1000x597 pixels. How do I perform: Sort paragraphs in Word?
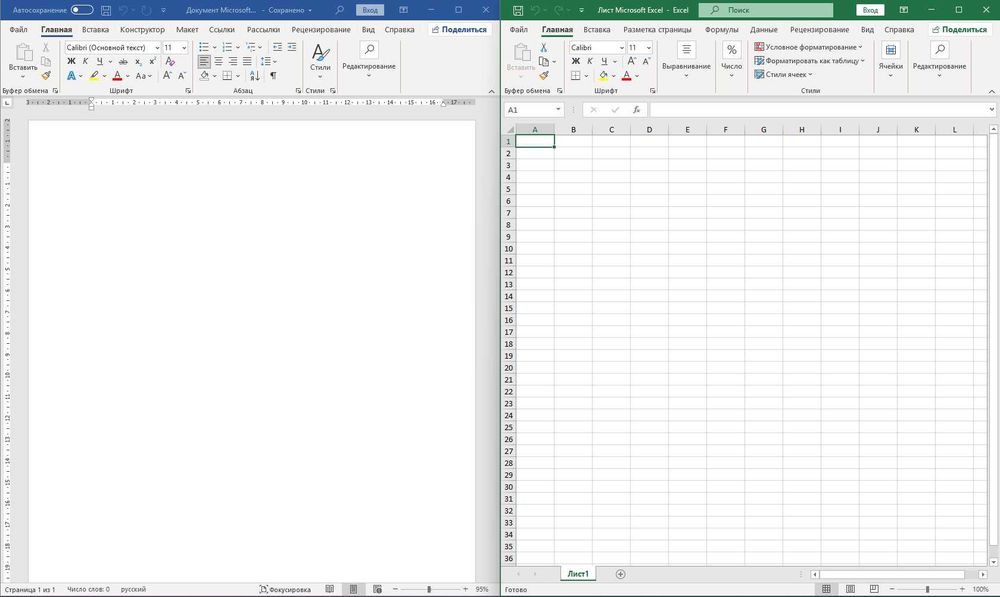point(254,75)
